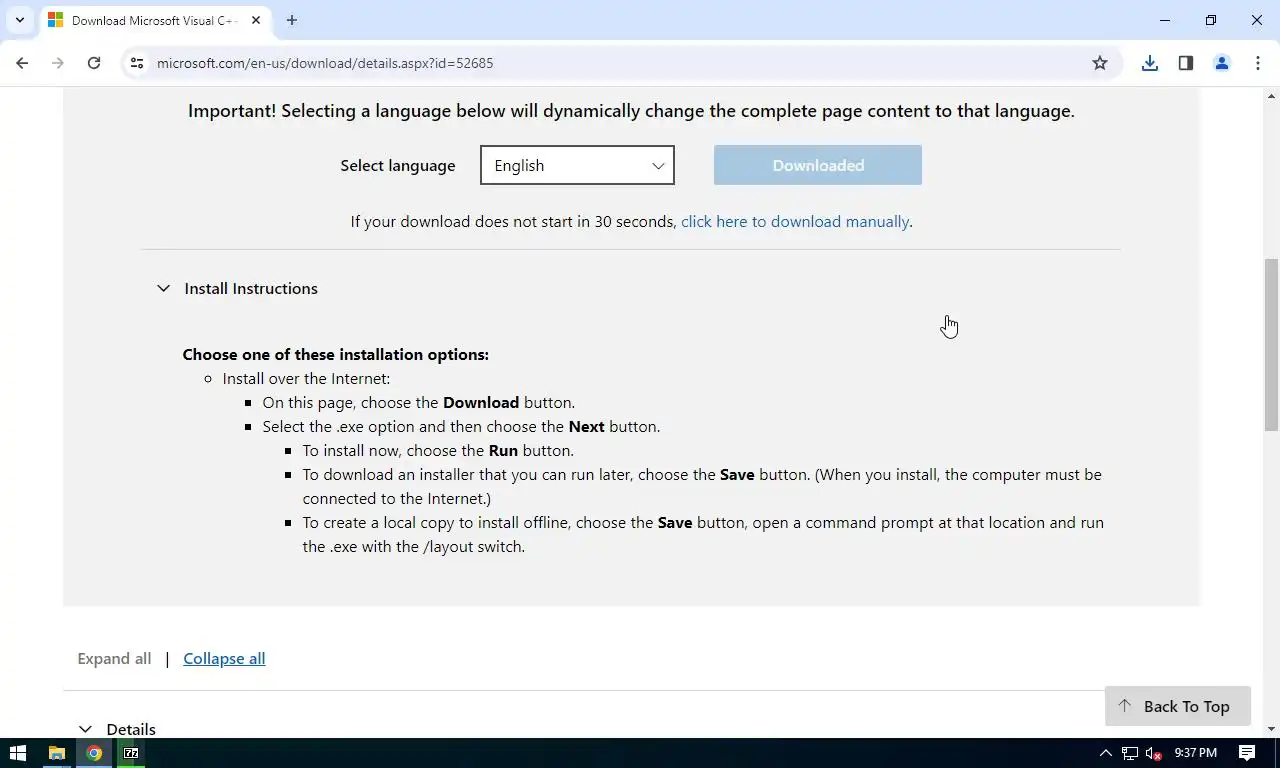The image size is (1280, 768).
Task: Select the Download Microsoft Visual C++ tab
Action: [153, 20]
